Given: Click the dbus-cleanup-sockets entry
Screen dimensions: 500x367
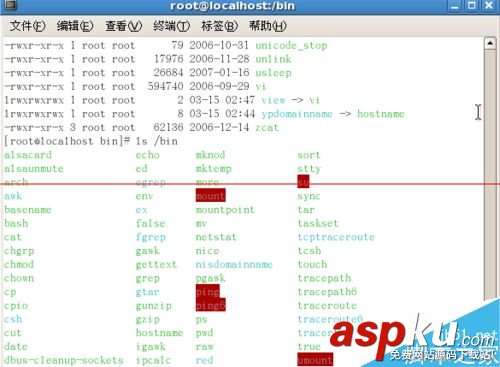Looking at the screenshot, I should pos(64,360).
